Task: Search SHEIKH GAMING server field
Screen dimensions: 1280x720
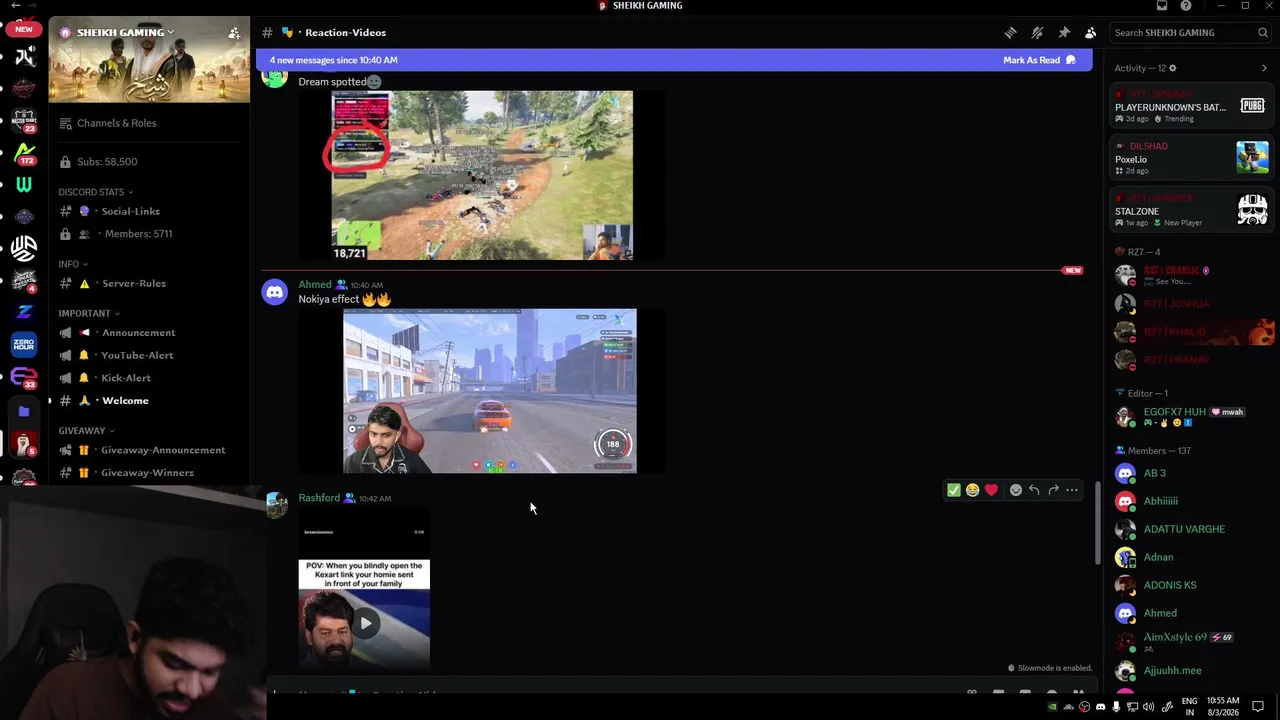Action: [1191, 33]
